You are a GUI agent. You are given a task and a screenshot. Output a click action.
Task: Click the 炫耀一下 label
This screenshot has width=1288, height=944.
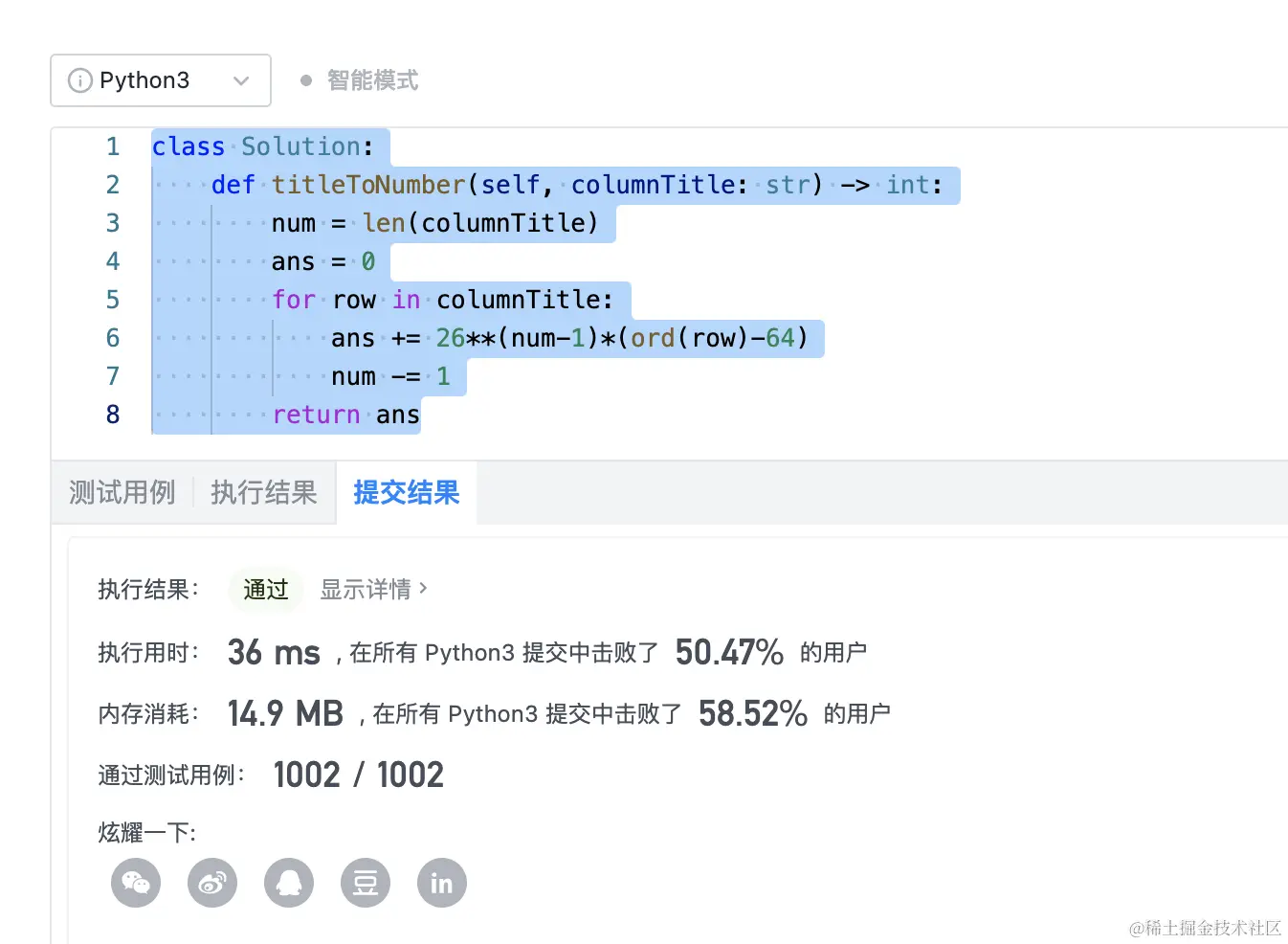click(x=147, y=832)
